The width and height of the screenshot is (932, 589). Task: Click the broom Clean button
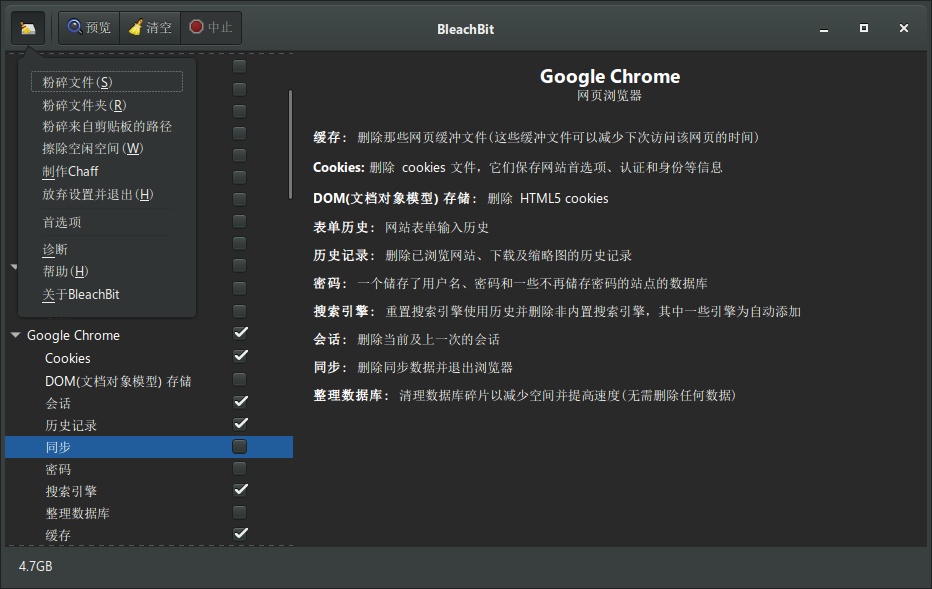point(150,28)
